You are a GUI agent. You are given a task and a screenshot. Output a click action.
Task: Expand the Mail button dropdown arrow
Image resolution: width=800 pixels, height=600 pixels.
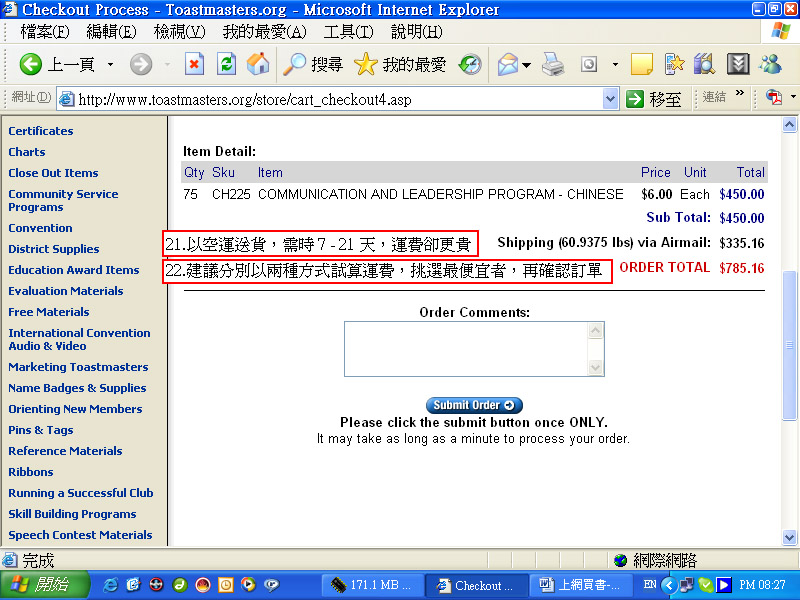528,65
